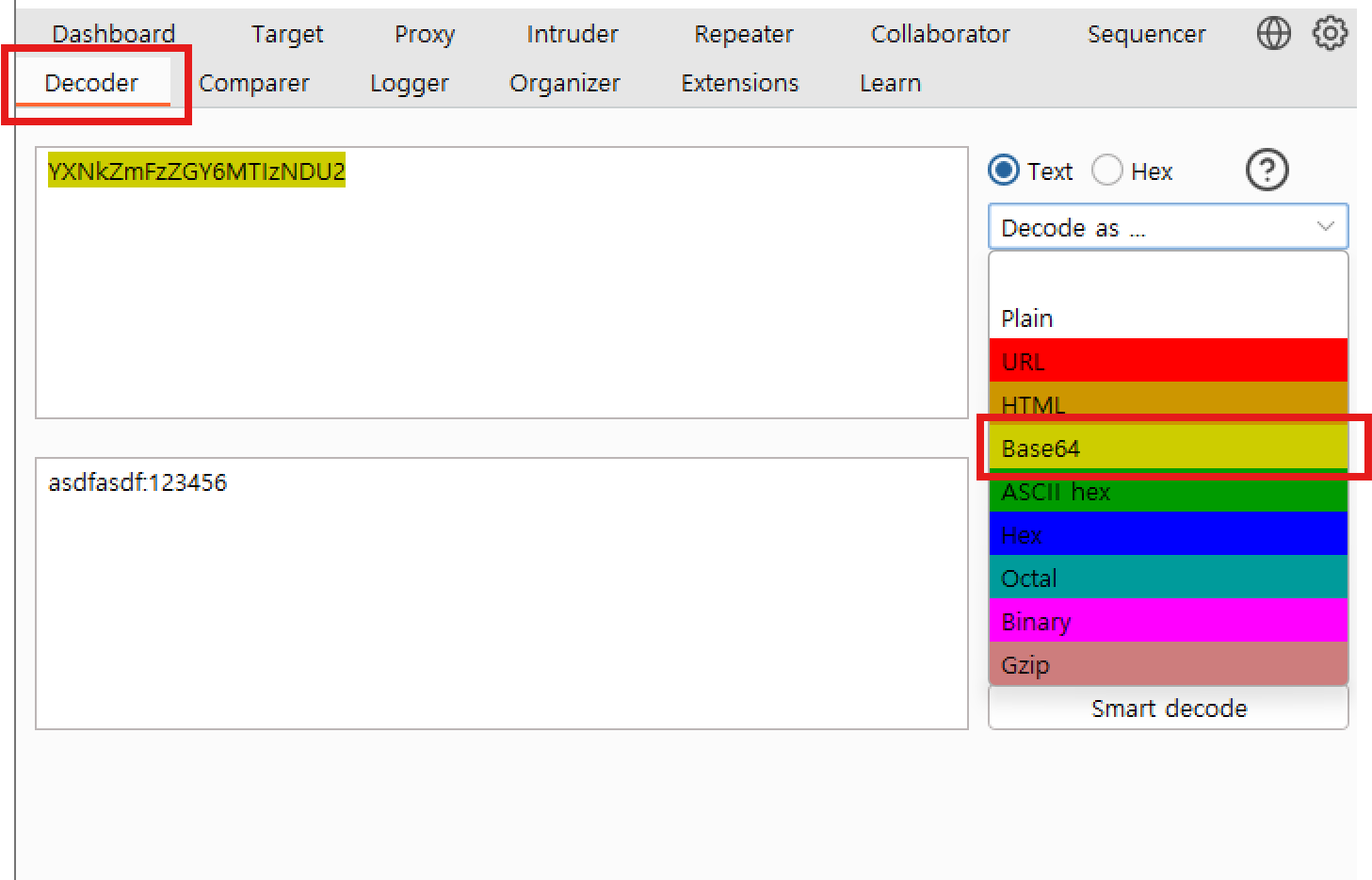Open the Learn tab
The width and height of the screenshot is (1372, 880).
pyautogui.click(x=890, y=83)
